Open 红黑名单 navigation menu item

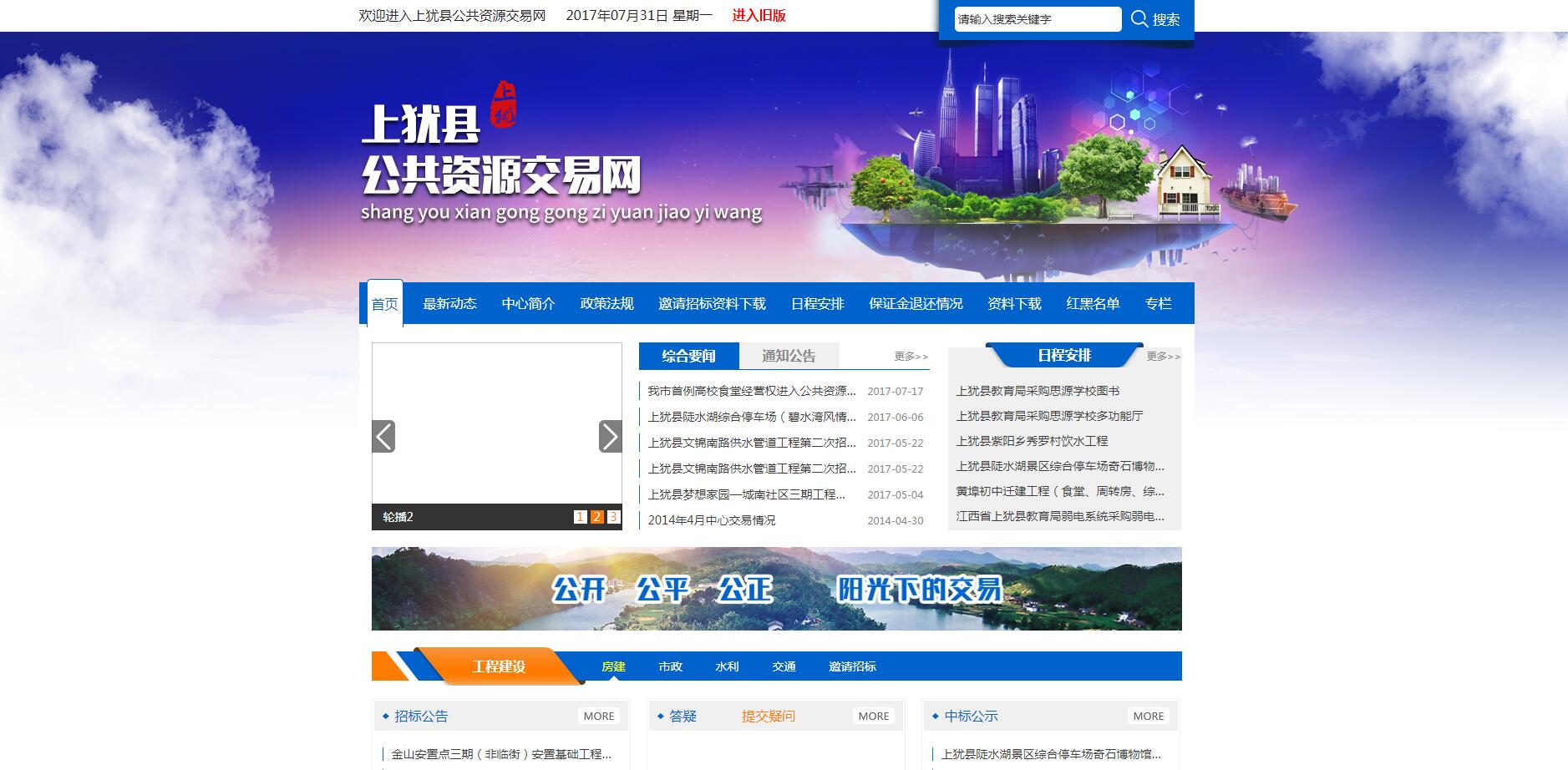[1093, 304]
